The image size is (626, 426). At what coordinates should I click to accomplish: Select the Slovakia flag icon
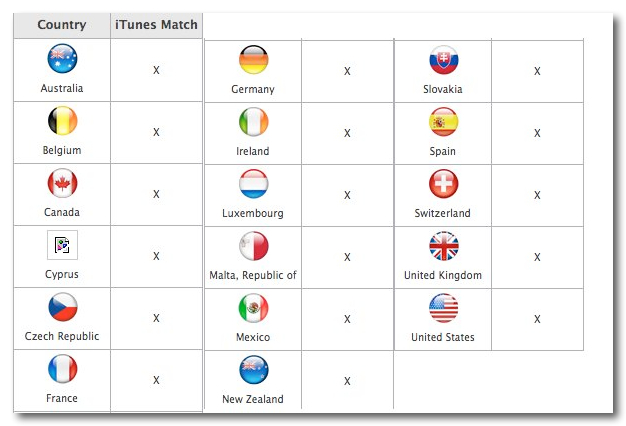pyautogui.click(x=444, y=59)
